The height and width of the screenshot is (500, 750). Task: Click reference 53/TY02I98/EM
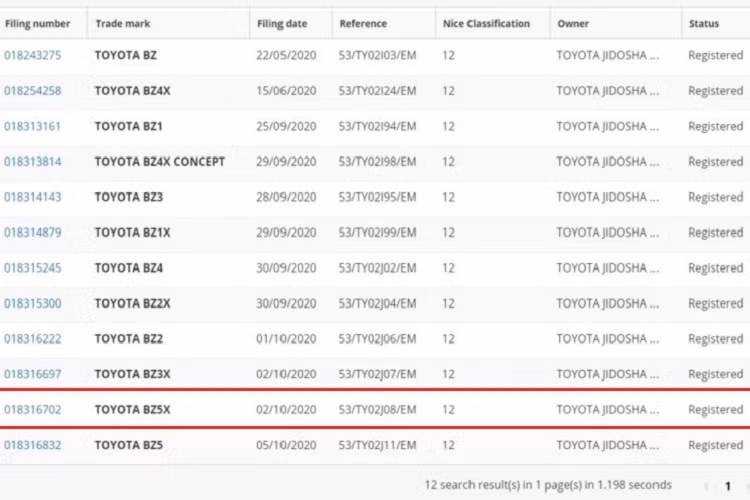377,162
